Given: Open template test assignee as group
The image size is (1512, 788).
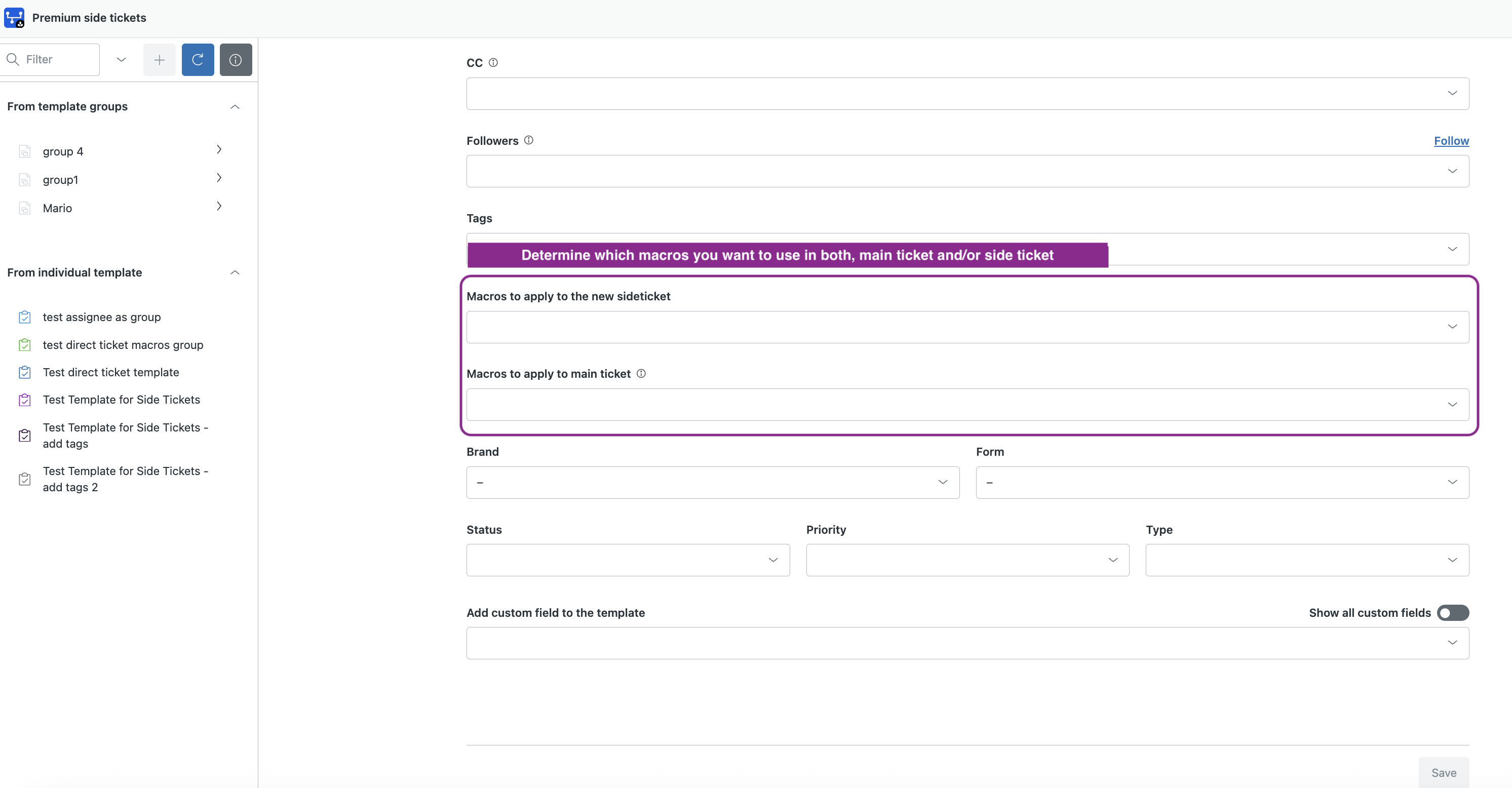Looking at the screenshot, I should click(x=101, y=317).
